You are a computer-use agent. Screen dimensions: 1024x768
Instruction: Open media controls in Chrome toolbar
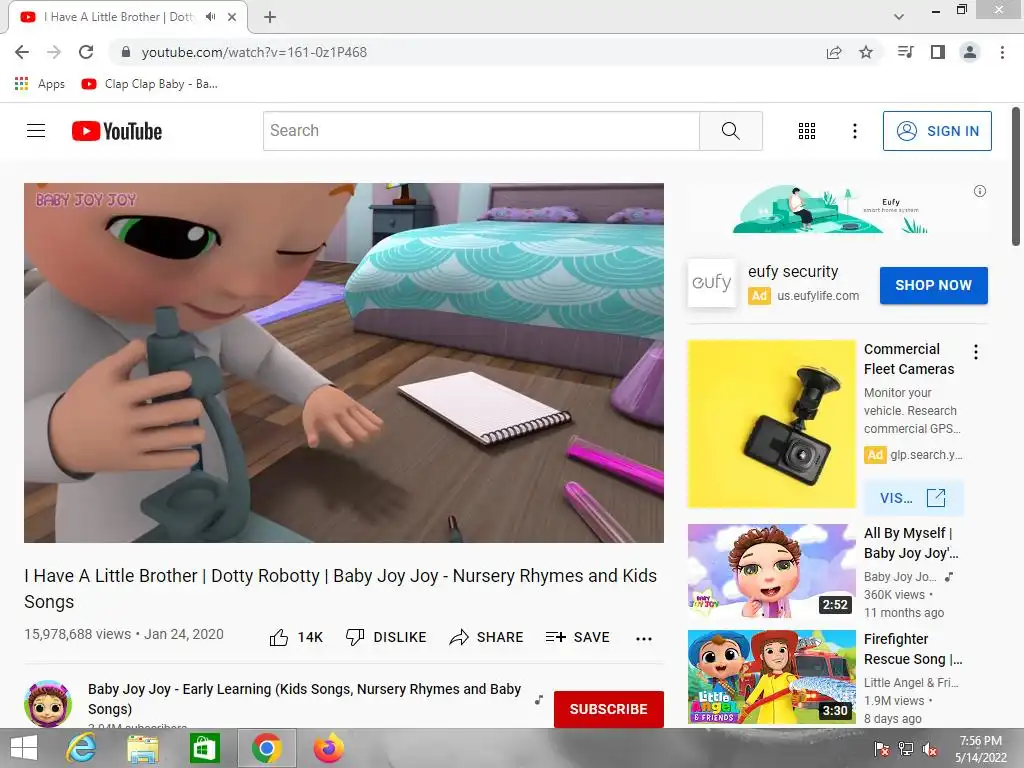[x=906, y=52]
